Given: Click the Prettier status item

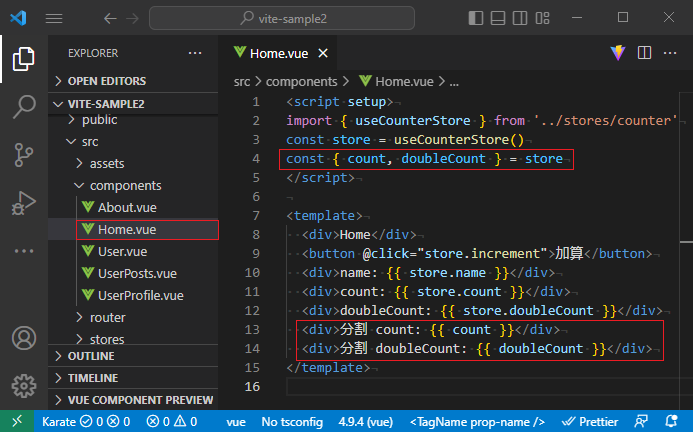Looking at the screenshot, I should click(x=590, y=422).
